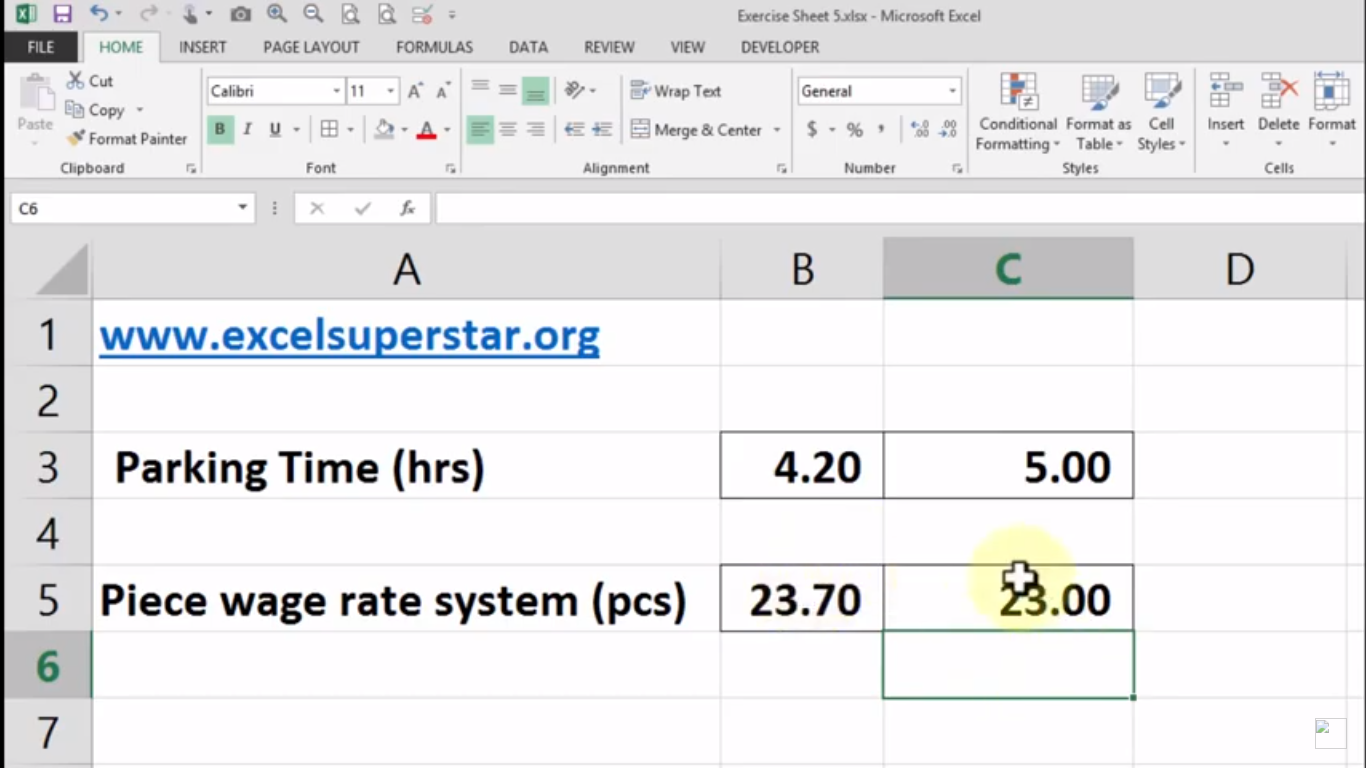Image resolution: width=1366 pixels, height=768 pixels.
Task: Align text to the right
Action: pyautogui.click(x=536, y=129)
